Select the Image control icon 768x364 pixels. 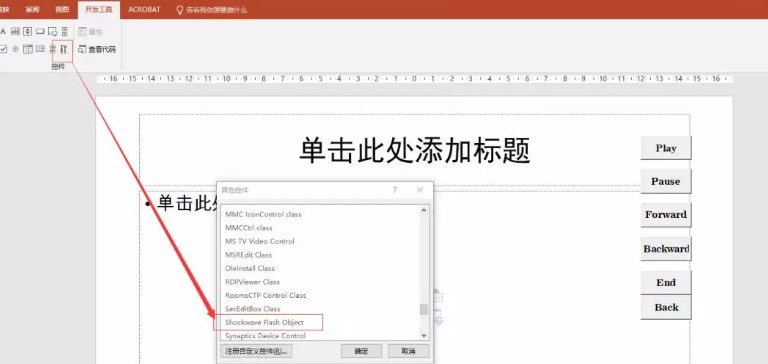tap(52, 32)
